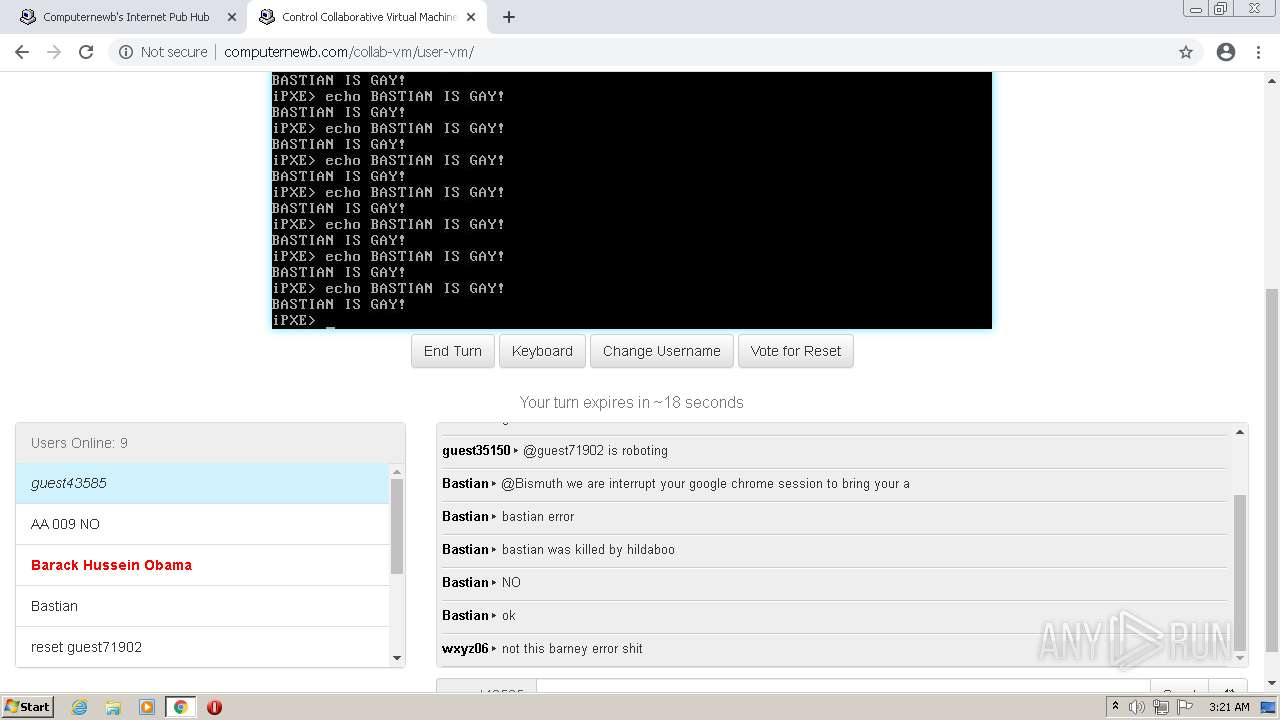Click the taskbar clock showing 3:21 AM
The width and height of the screenshot is (1280, 720).
(1229, 707)
